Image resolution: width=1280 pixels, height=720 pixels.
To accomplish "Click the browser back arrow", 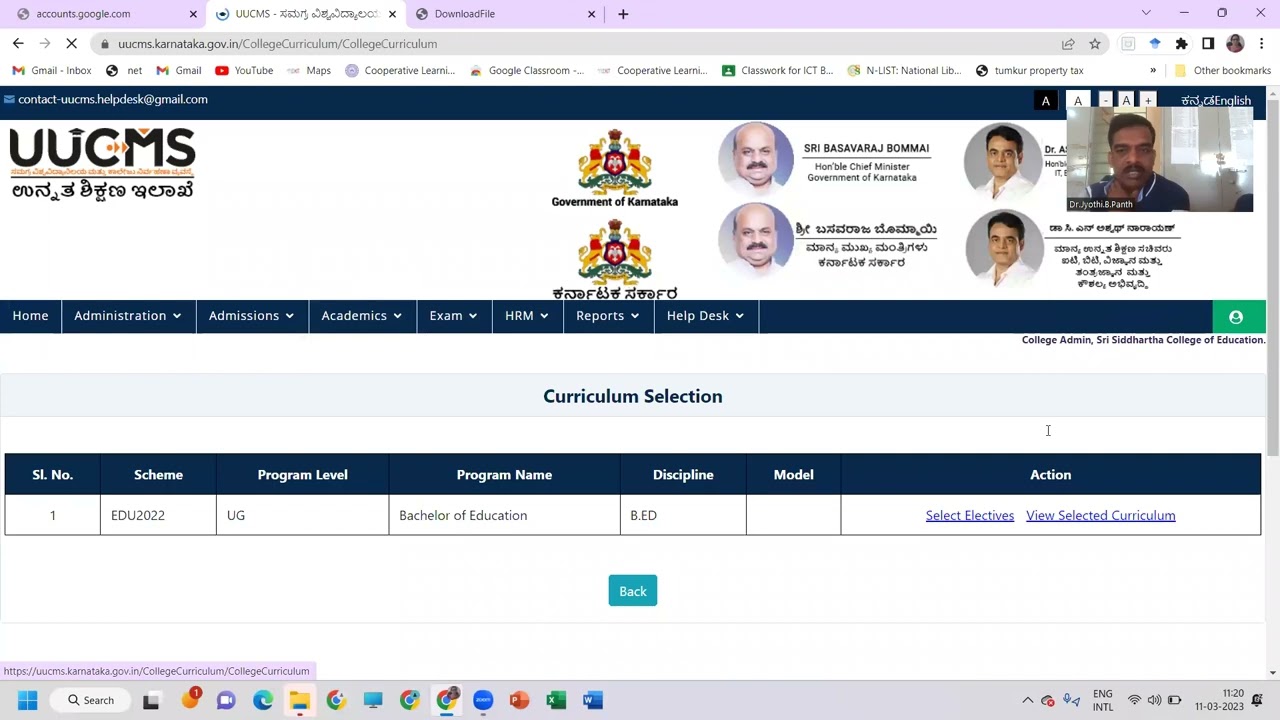I will click(x=18, y=44).
